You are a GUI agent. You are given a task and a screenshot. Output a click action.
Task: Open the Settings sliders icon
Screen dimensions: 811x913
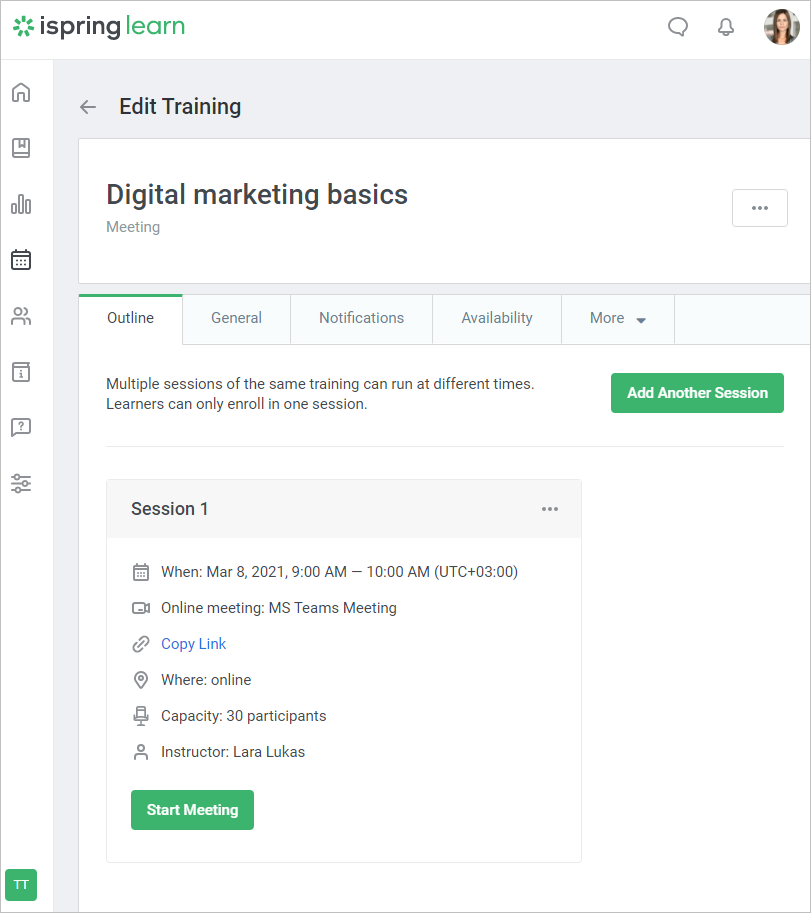click(x=21, y=484)
